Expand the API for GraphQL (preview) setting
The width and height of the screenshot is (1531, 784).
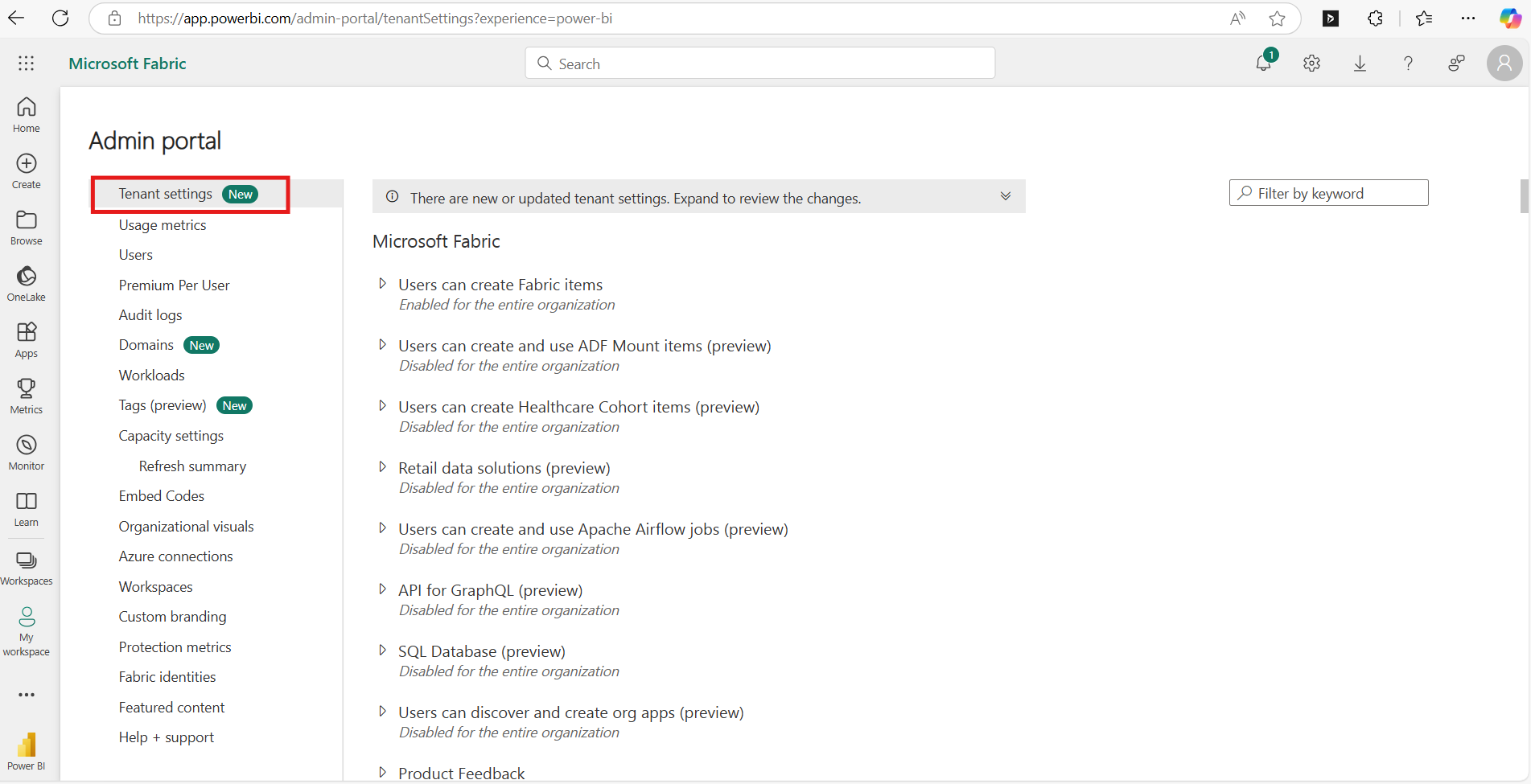383,589
